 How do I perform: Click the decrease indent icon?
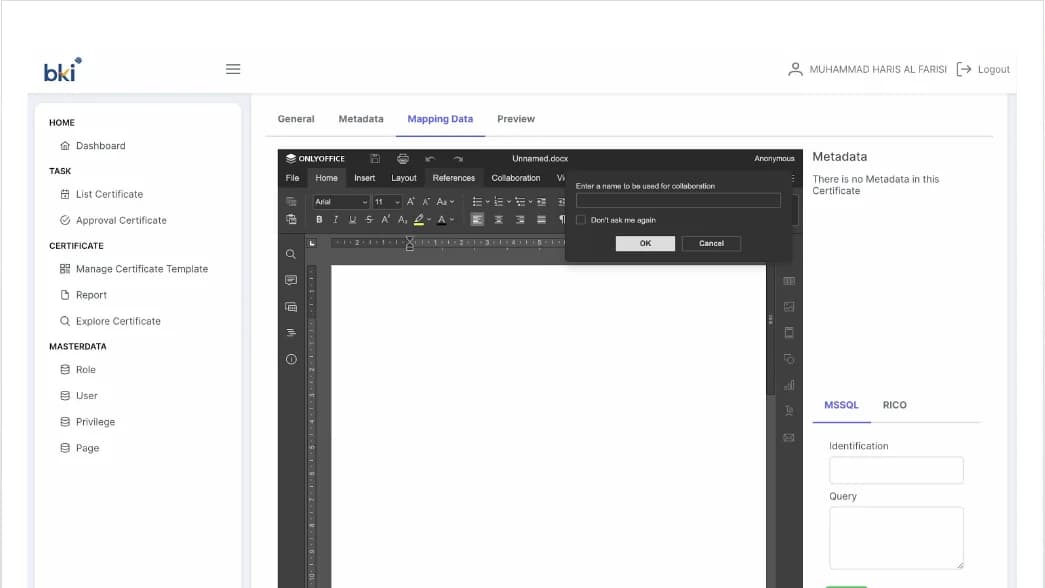point(541,201)
